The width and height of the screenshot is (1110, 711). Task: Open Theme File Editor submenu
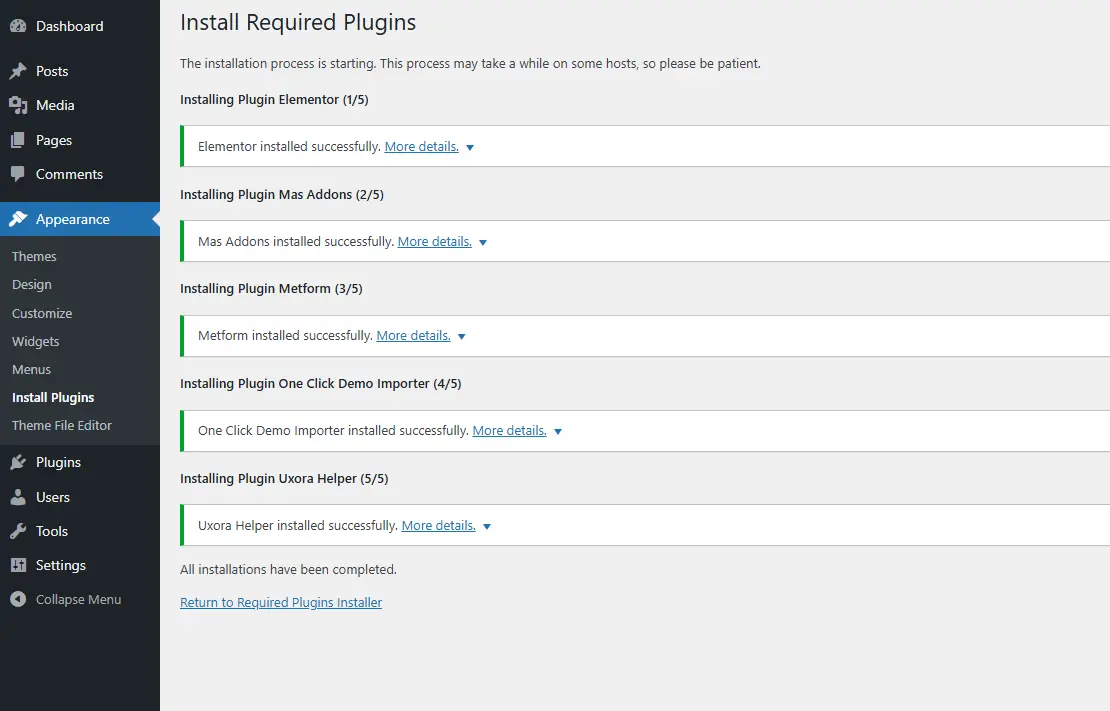coord(62,426)
